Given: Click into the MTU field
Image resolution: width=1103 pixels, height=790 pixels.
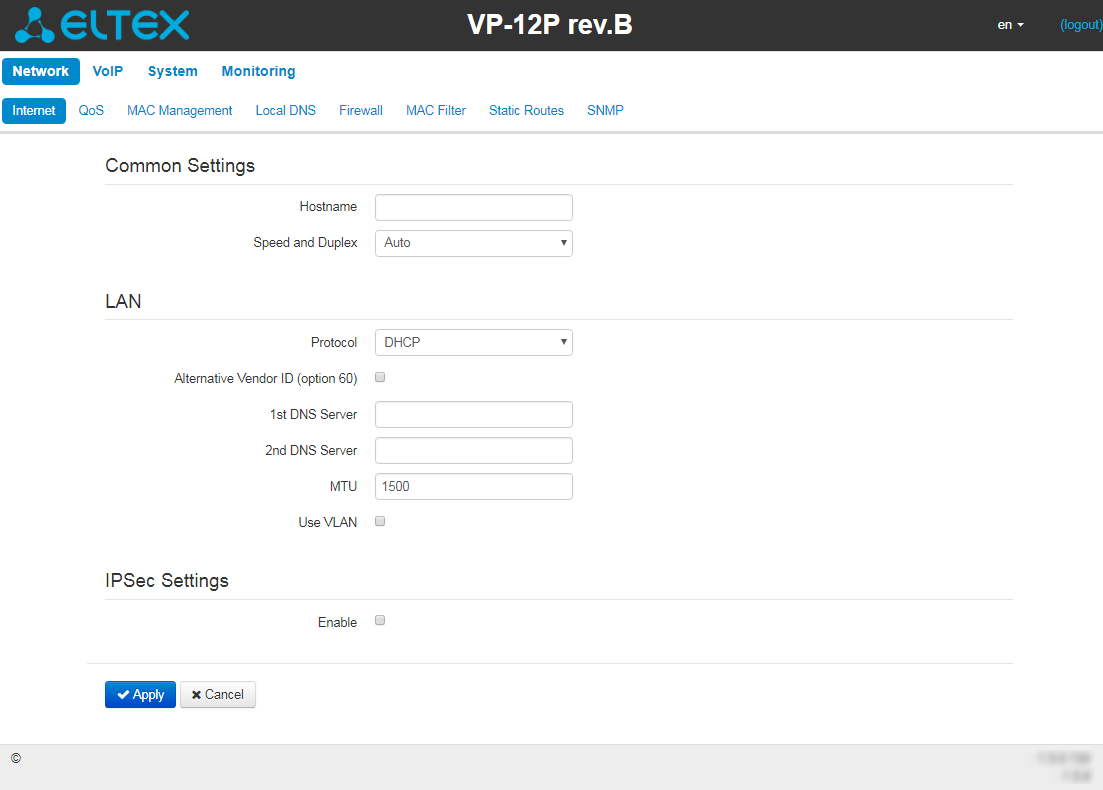Looking at the screenshot, I should click(x=473, y=487).
